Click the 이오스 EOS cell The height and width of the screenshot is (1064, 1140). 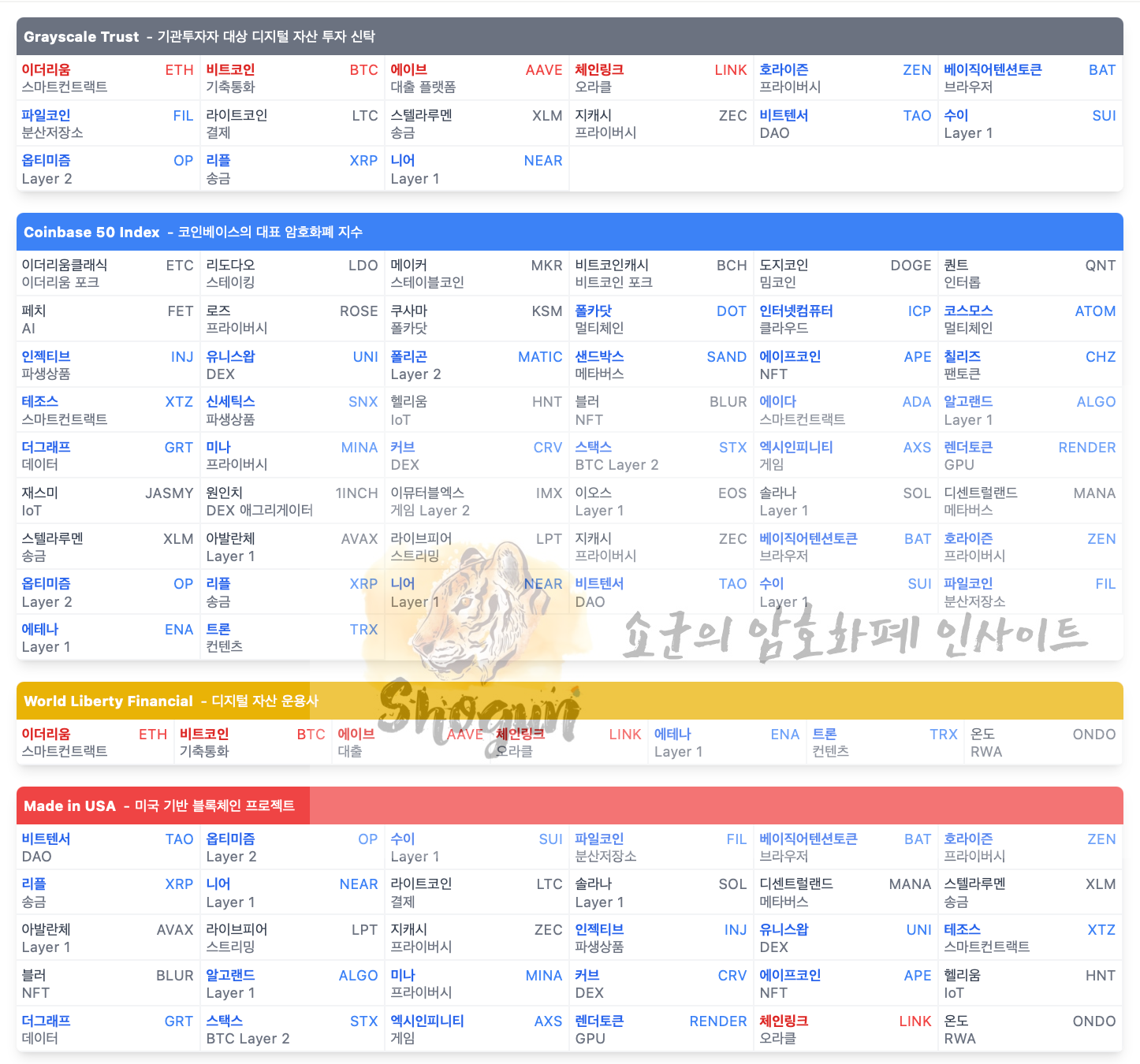pyautogui.click(x=661, y=501)
